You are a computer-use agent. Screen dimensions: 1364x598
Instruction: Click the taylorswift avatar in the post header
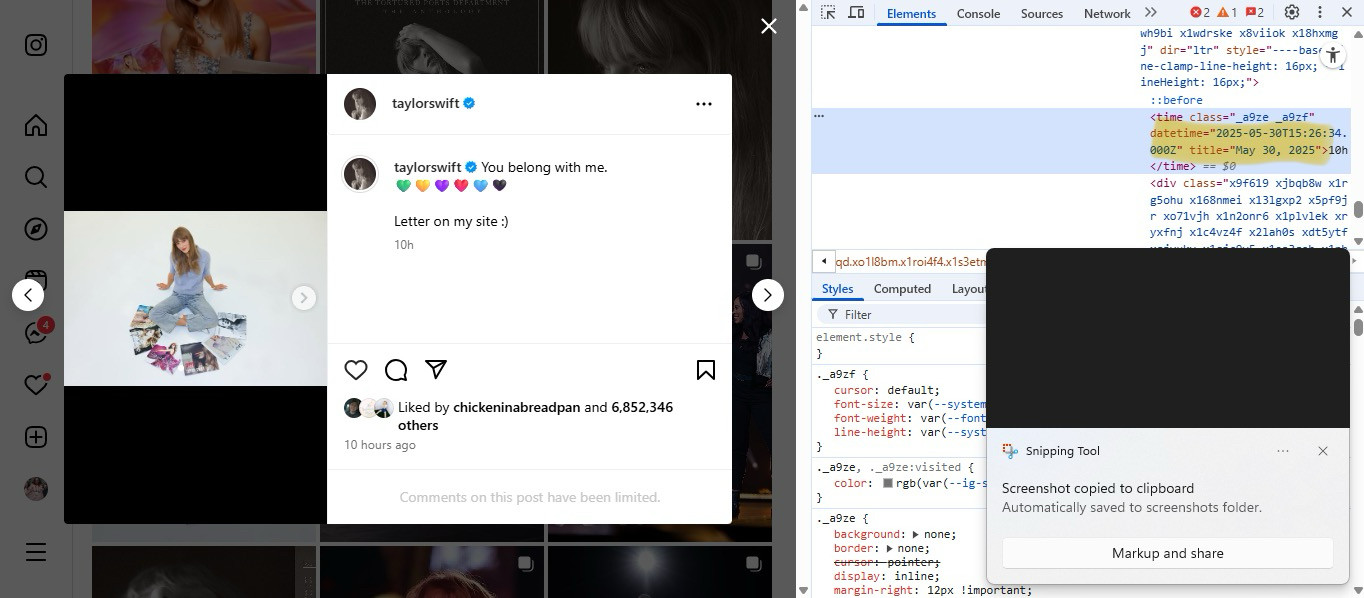point(360,104)
